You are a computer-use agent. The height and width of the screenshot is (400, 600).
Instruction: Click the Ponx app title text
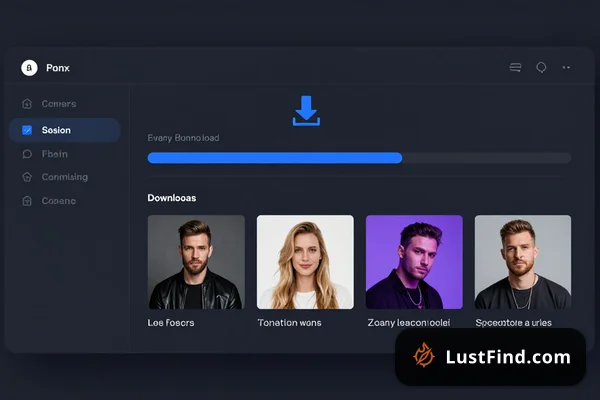58,68
